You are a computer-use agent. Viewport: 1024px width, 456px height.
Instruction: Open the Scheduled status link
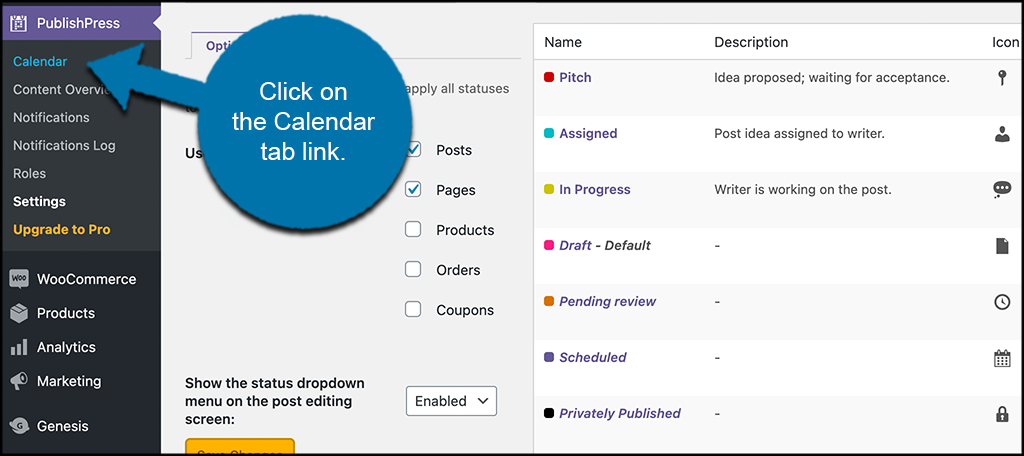click(x=593, y=357)
